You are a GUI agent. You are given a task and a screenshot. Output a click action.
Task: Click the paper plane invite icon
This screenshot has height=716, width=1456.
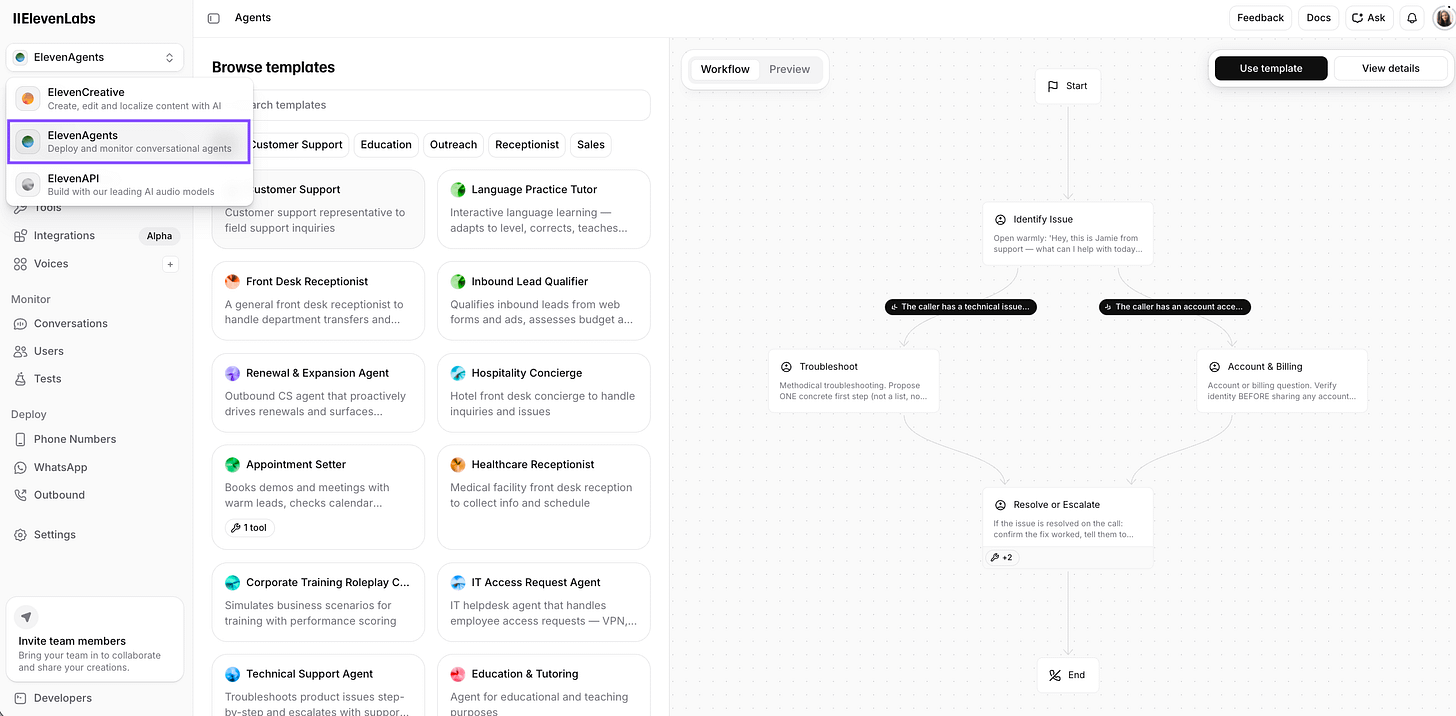click(27, 617)
